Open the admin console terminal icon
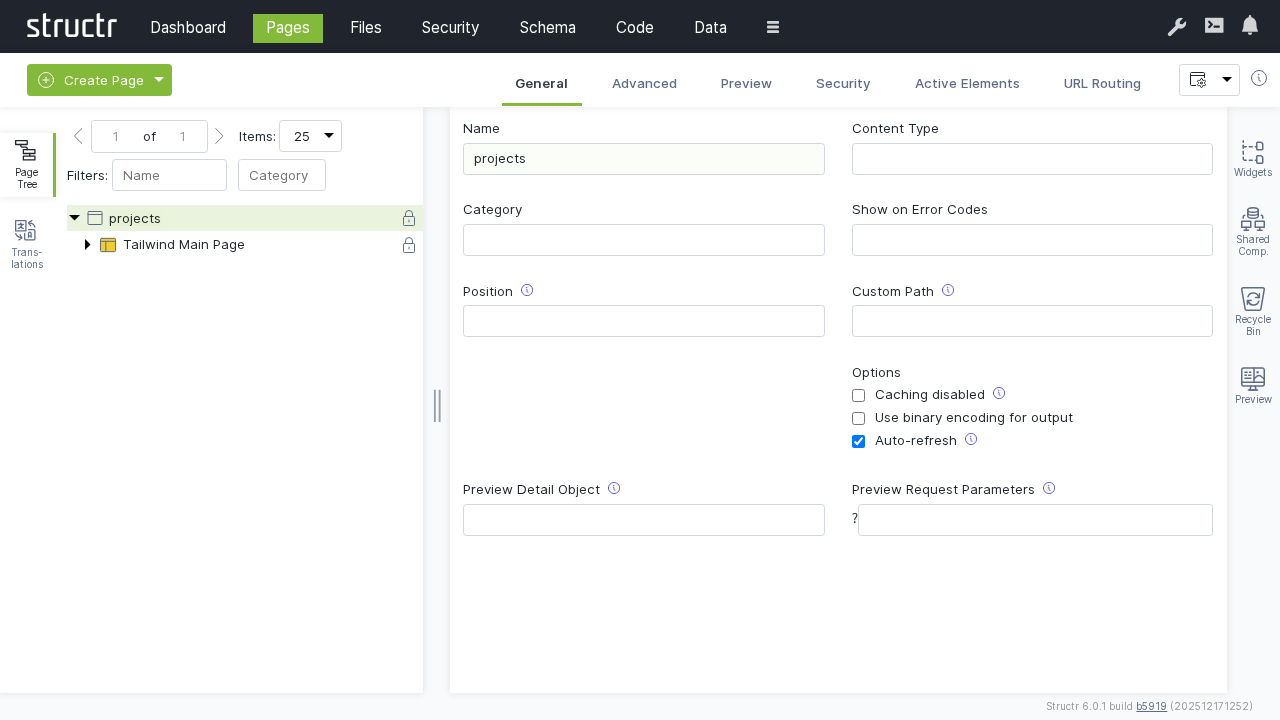This screenshot has height=720, width=1280. click(x=1214, y=26)
